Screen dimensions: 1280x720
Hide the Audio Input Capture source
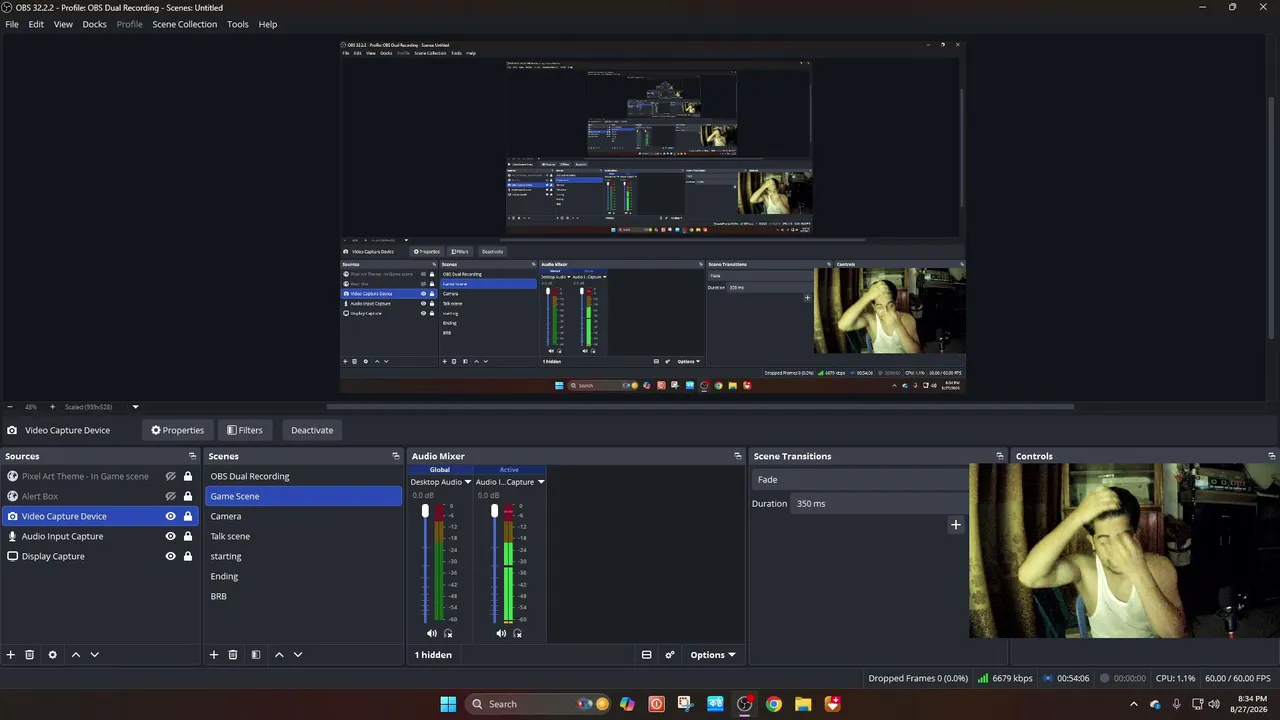(171, 536)
